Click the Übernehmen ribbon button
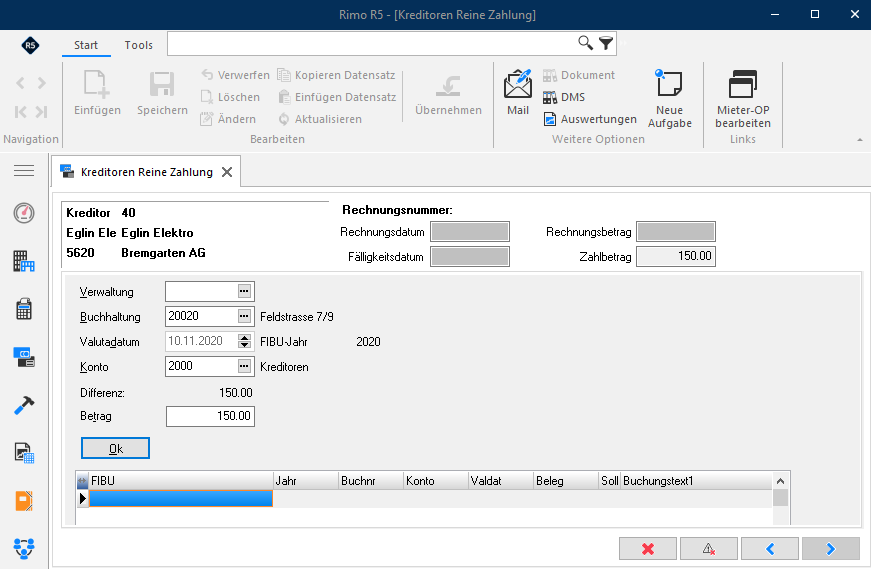Screen dimensions: 871x569 [448, 94]
